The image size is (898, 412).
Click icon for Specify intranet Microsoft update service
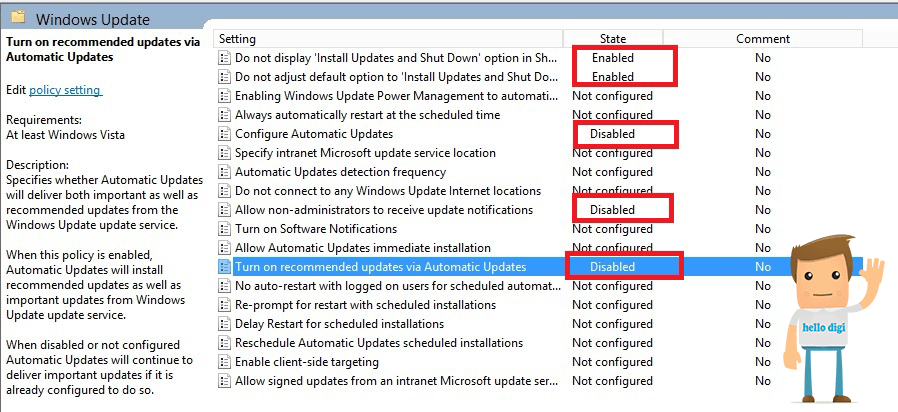click(224, 153)
